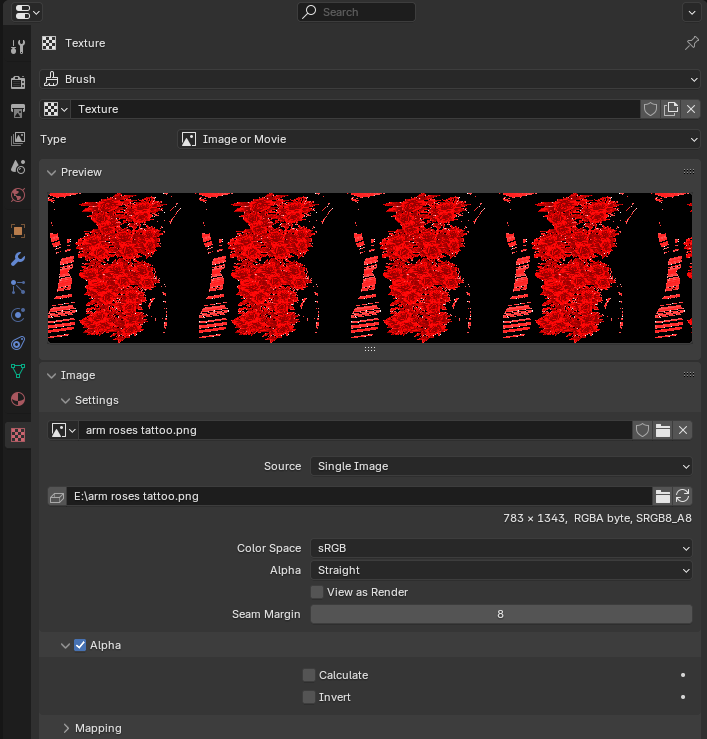
Task: Open the Particles properties tab
Action: coord(18,287)
